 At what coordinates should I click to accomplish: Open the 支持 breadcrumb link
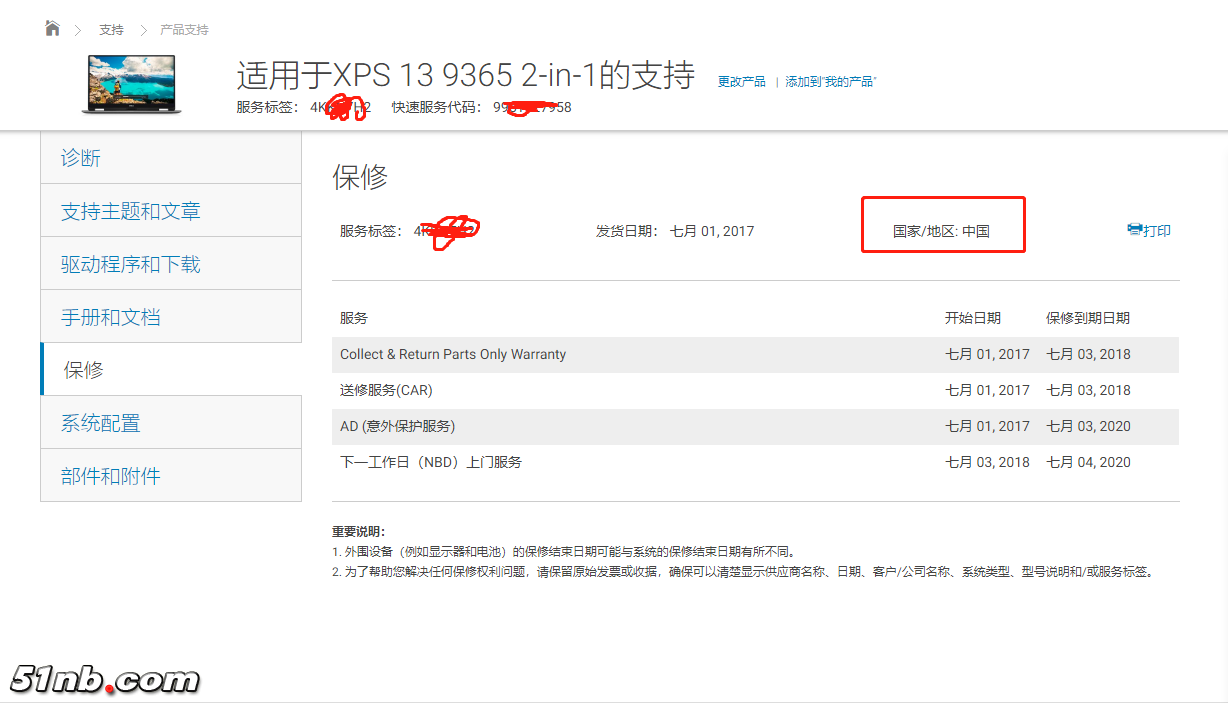[x=111, y=30]
